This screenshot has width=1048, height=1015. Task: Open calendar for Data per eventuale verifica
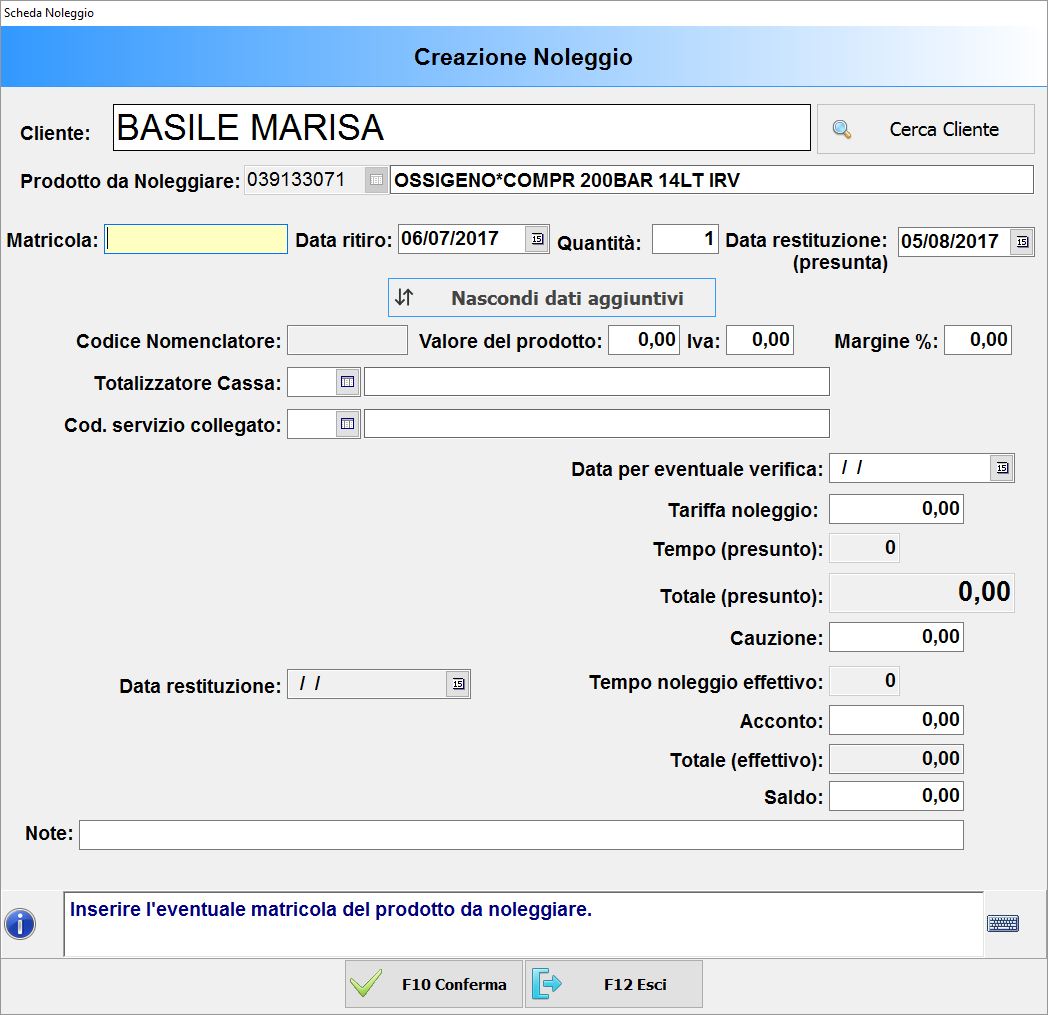point(1002,468)
